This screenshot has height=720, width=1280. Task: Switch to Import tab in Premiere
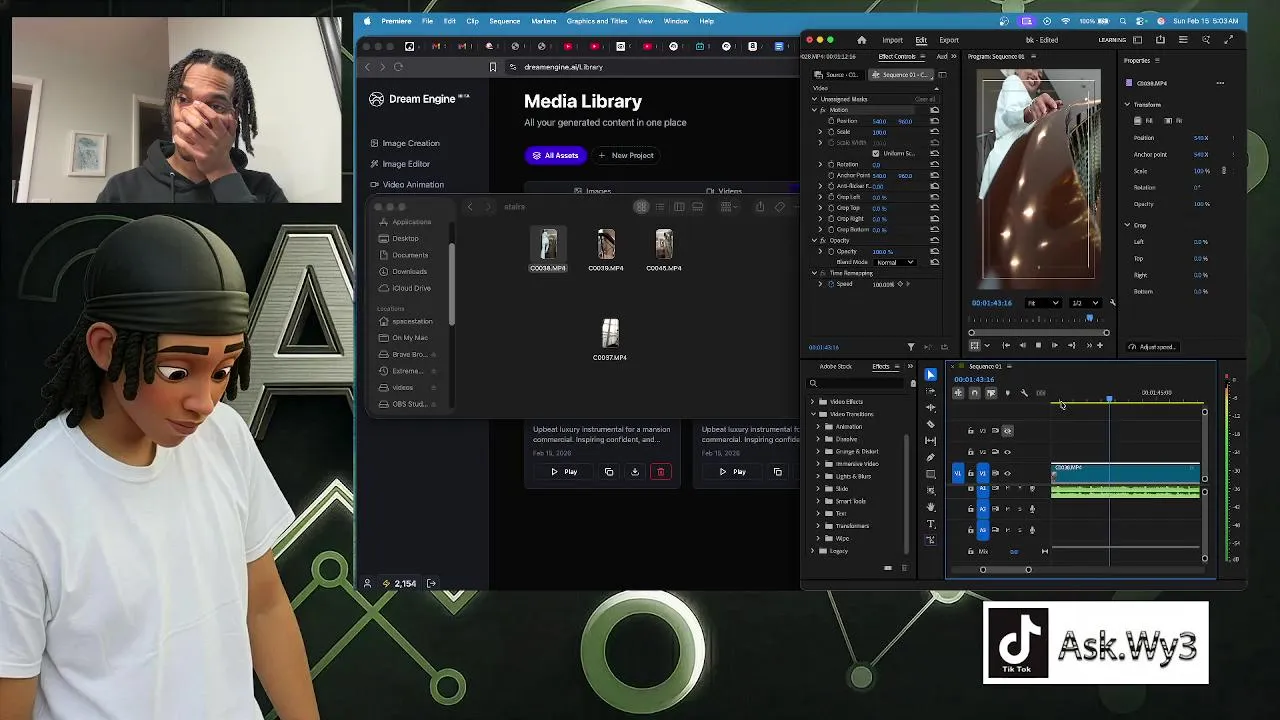[892, 40]
